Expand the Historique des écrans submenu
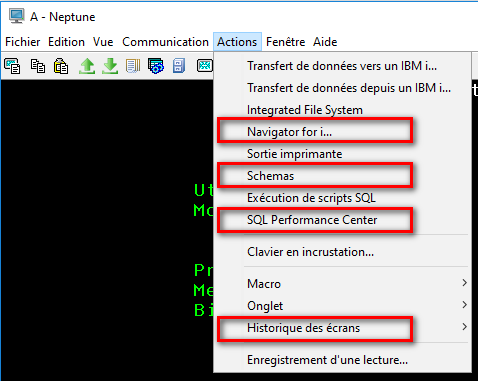This screenshot has height=381, width=478. point(342,328)
